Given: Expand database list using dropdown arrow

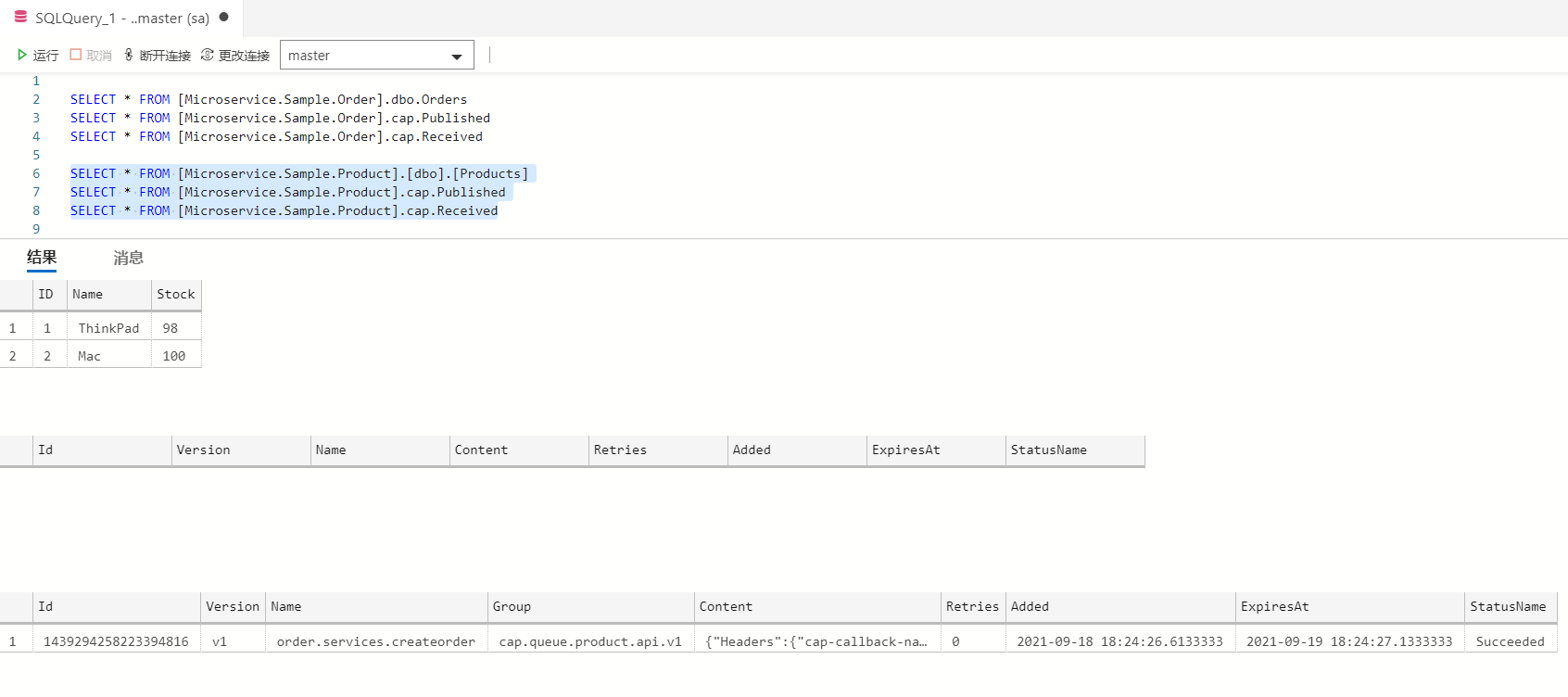Looking at the screenshot, I should point(456,57).
